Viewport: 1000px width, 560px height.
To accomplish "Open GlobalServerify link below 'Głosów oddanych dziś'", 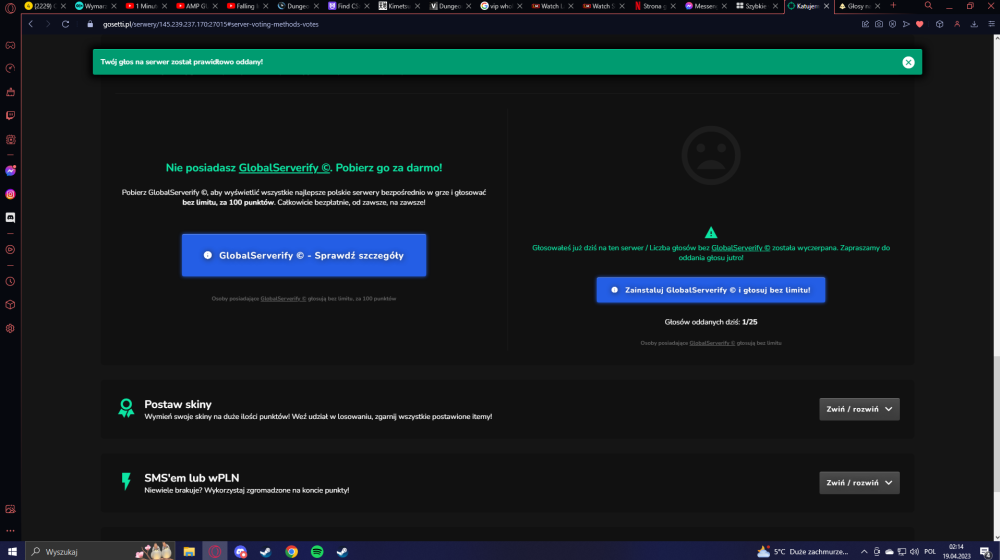I will (x=712, y=343).
